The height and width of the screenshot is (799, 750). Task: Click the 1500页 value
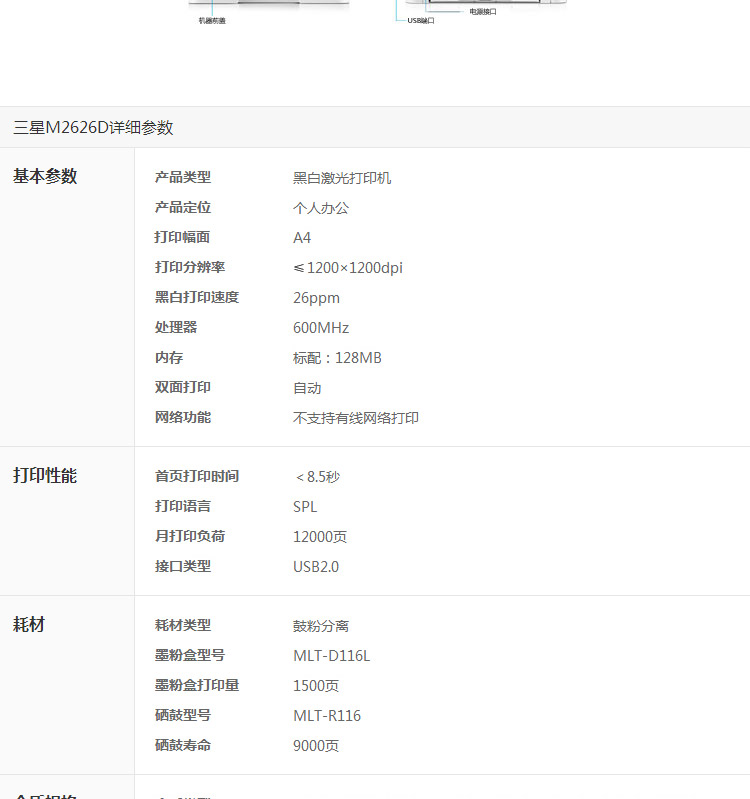coord(316,686)
